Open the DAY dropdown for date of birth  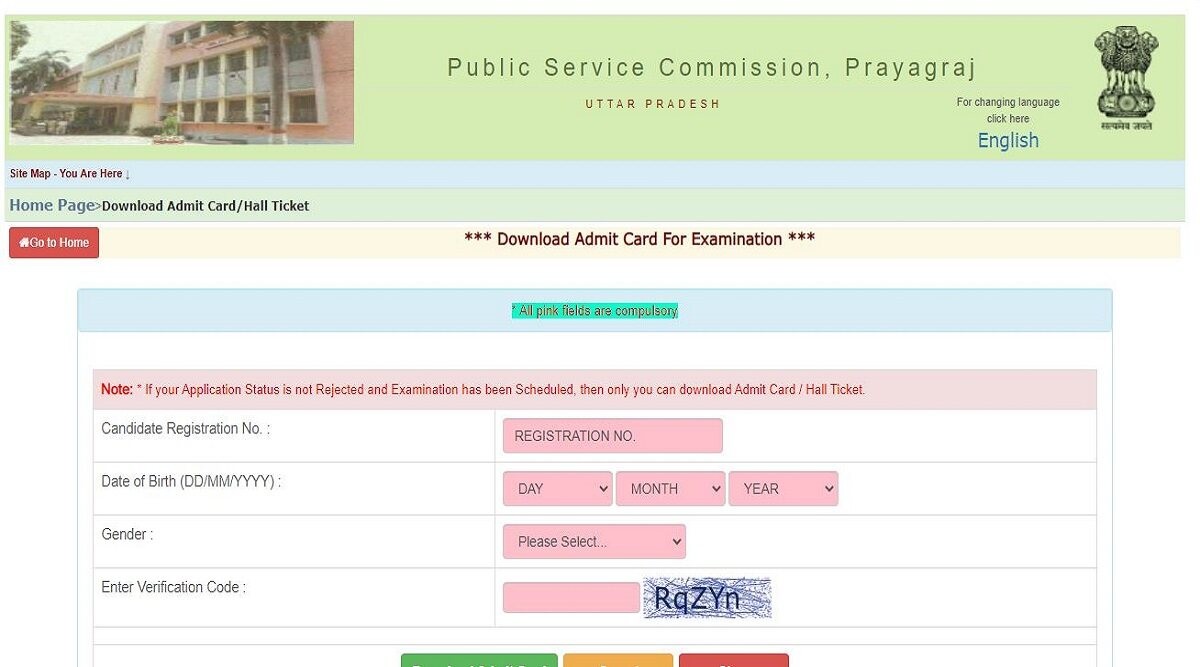(x=557, y=489)
